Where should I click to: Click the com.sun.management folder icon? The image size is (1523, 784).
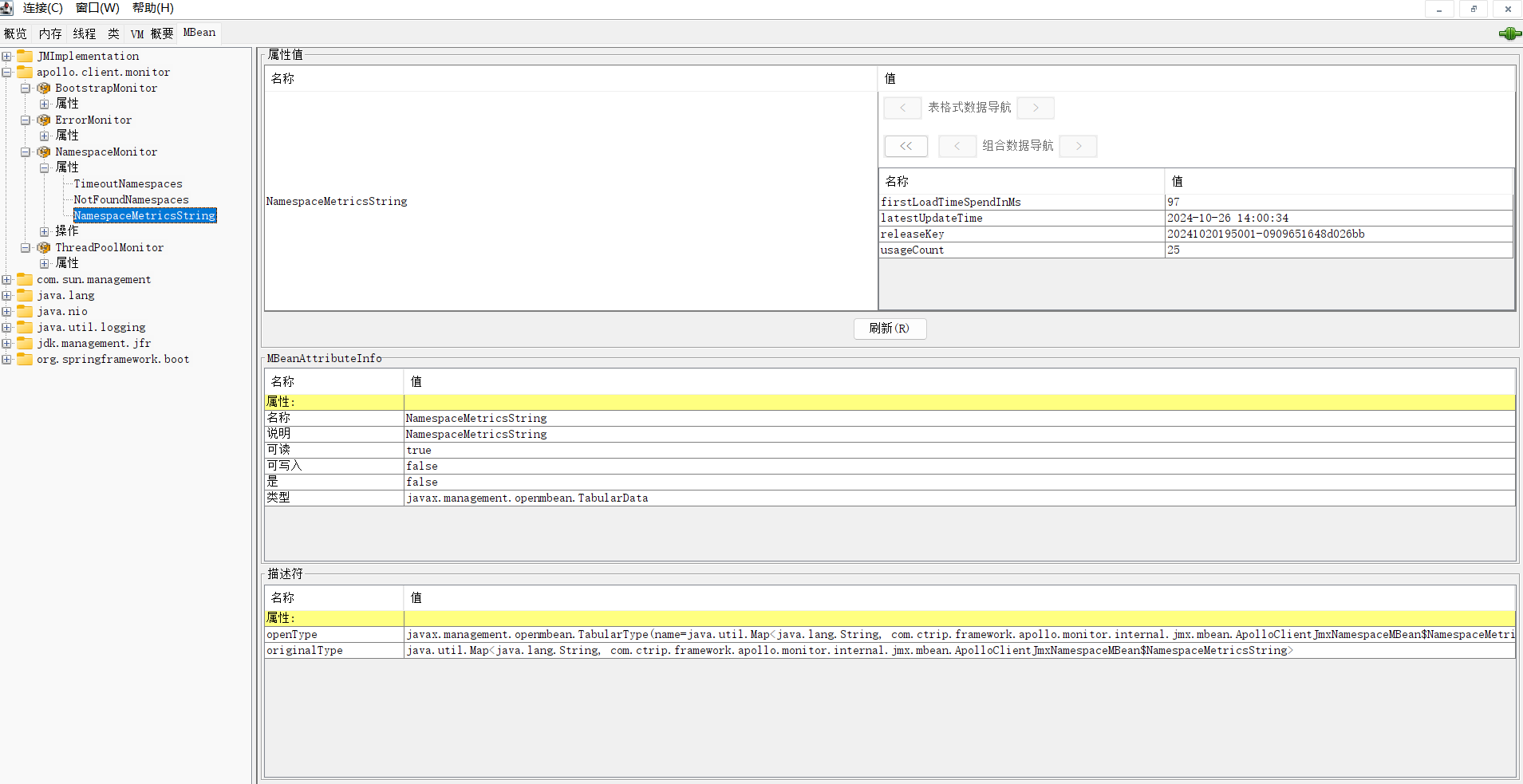[x=25, y=279]
